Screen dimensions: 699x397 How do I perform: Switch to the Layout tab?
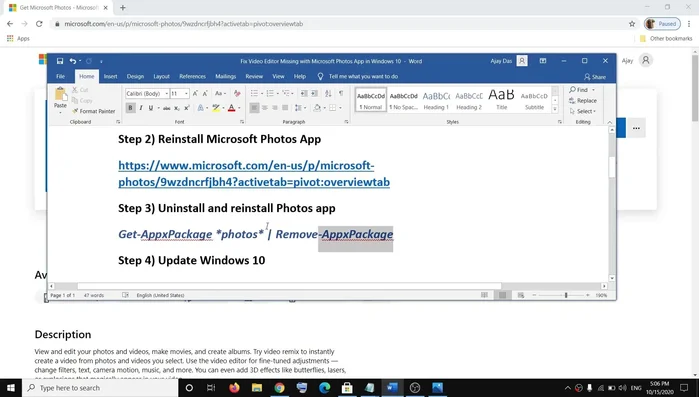pos(161,76)
